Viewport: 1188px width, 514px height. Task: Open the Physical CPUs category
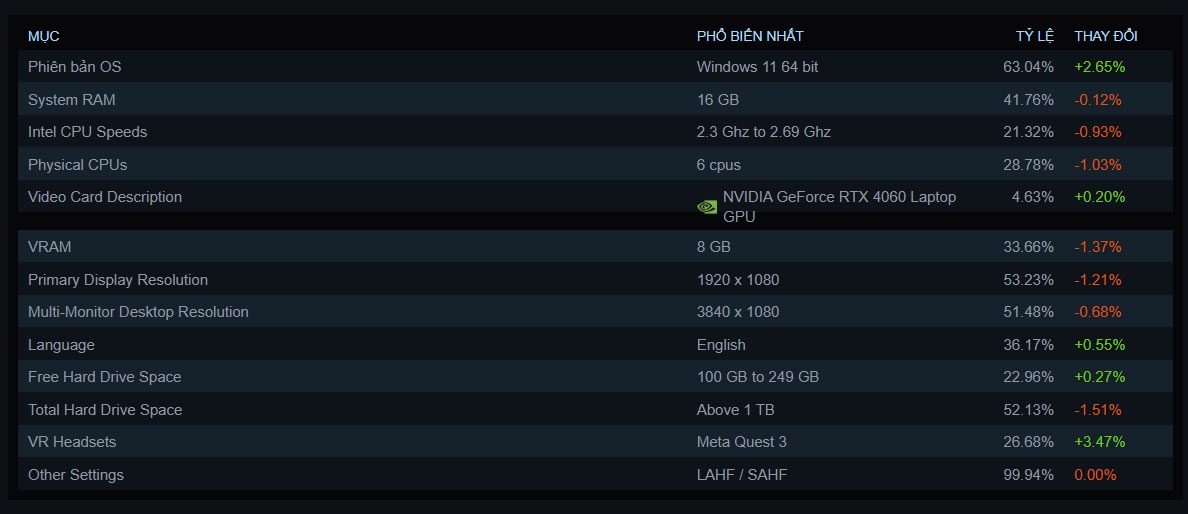point(78,165)
